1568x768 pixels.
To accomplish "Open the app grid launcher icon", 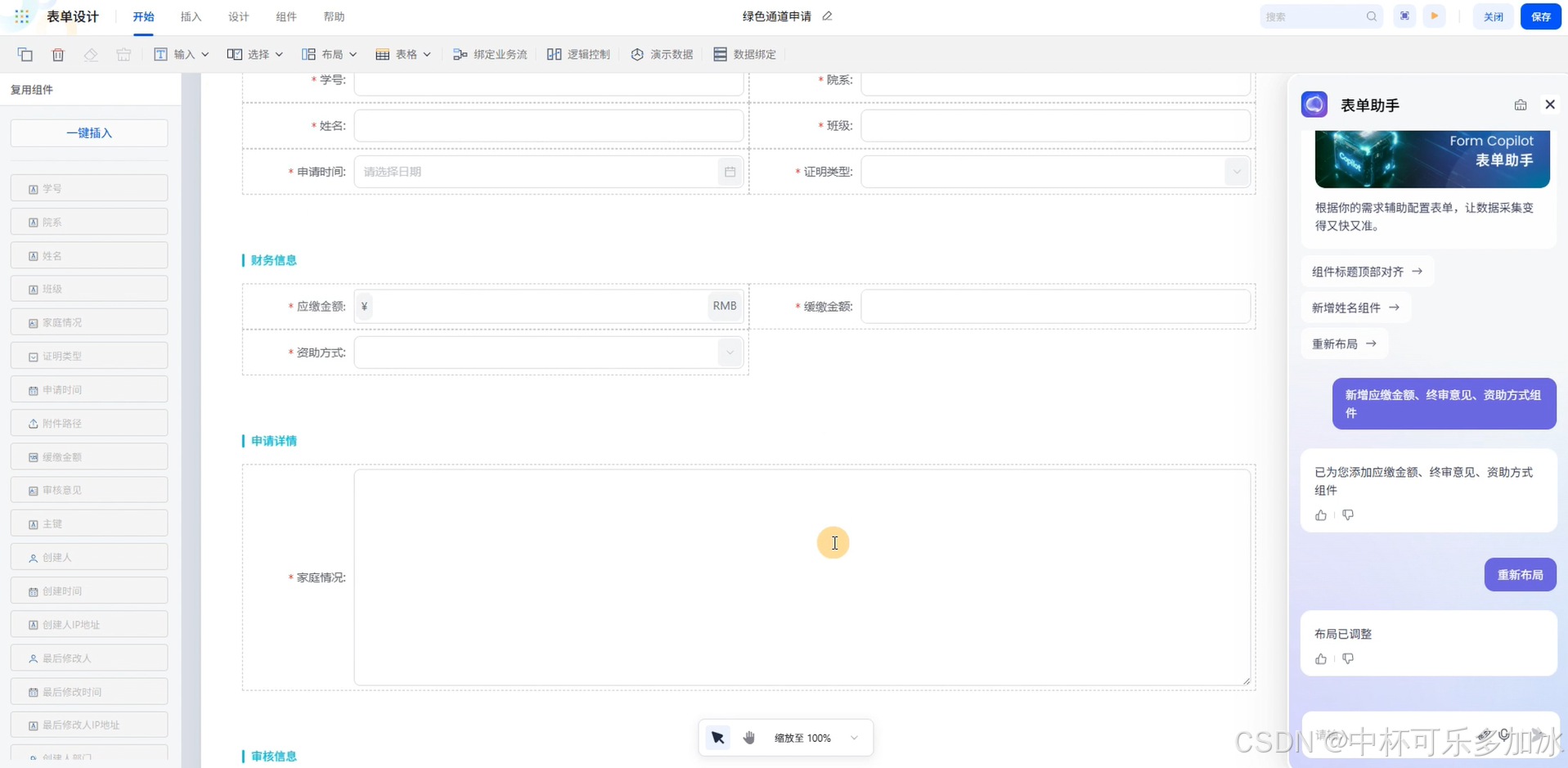I will 22,16.
